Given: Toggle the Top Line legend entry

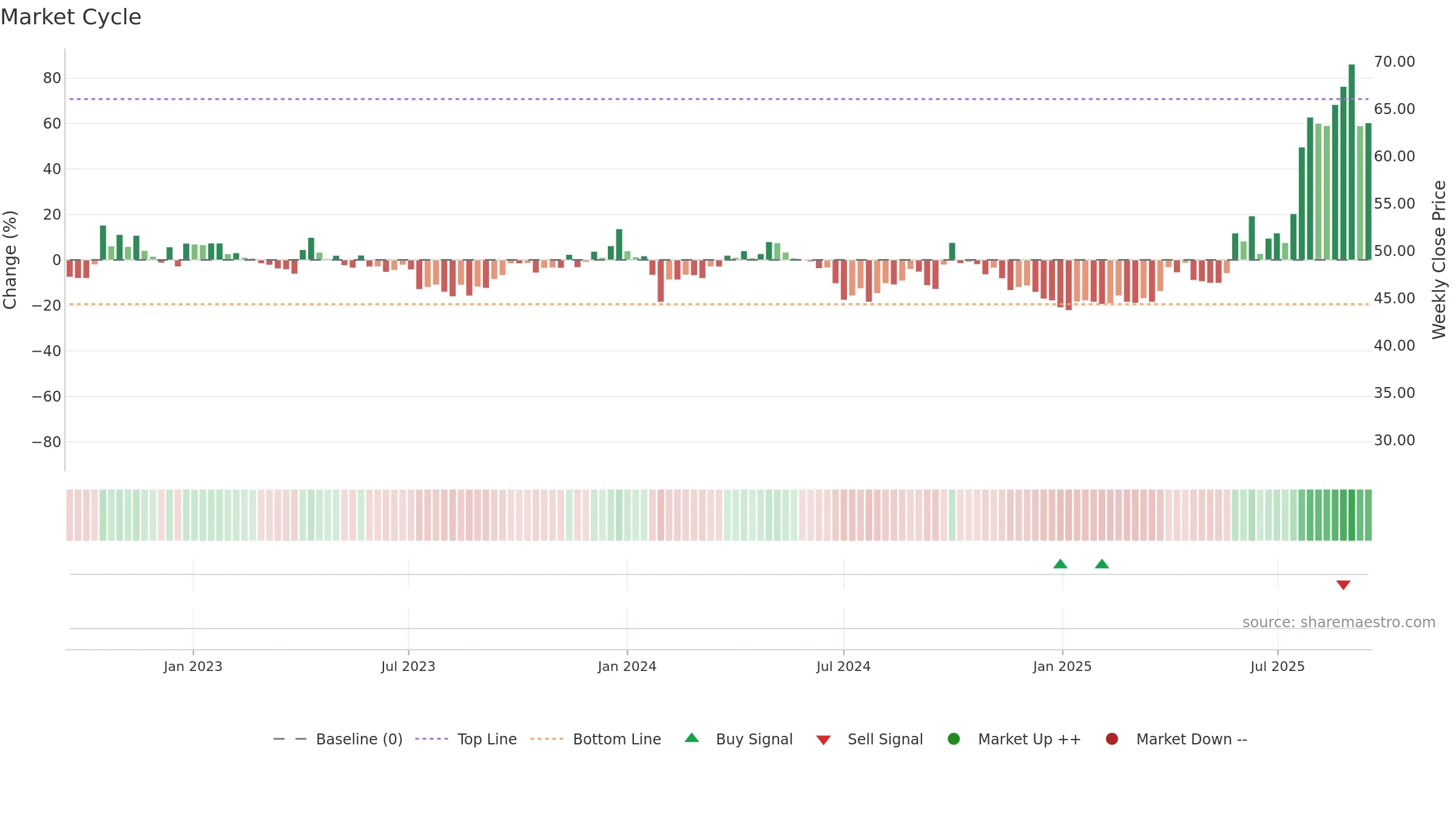Looking at the screenshot, I should (x=466, y=739).
